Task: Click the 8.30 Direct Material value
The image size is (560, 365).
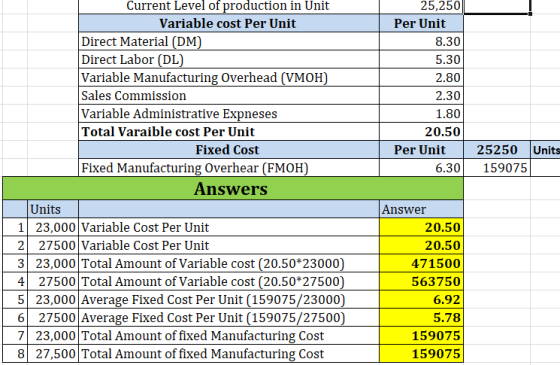Action: point(421,41)
